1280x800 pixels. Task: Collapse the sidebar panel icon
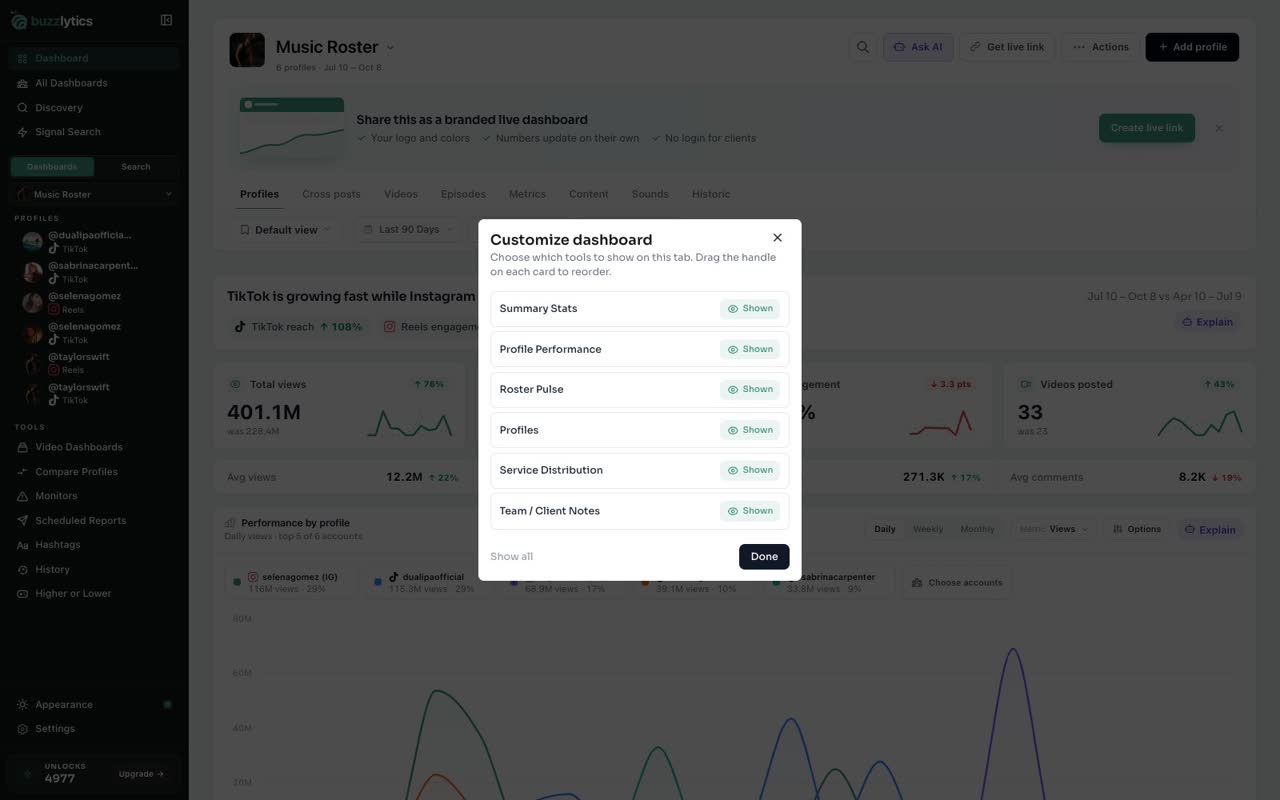click(x=166, y=20)
